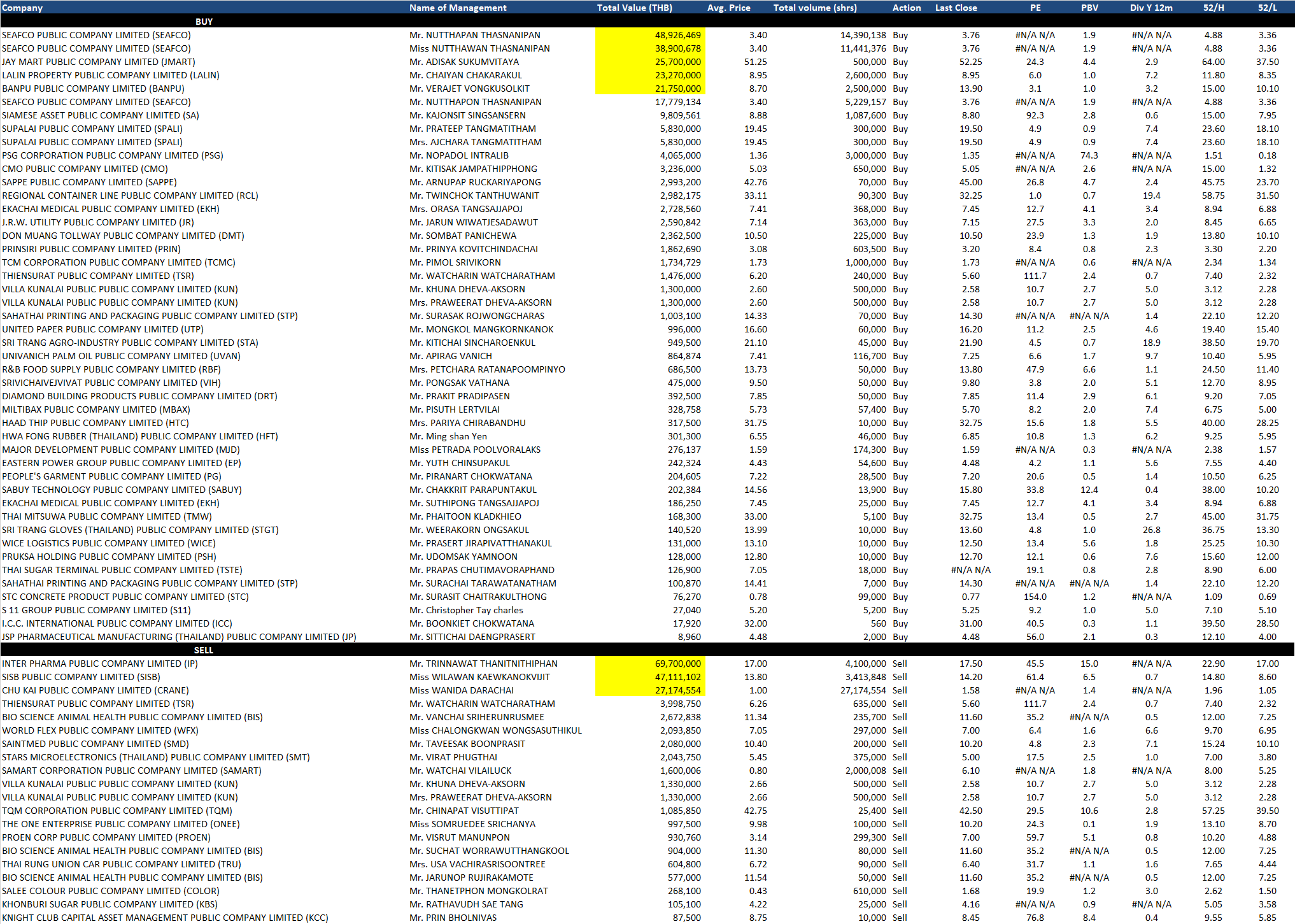
Task: Click the SELL section header row
Action: pyautogui.click(x=204, y=650)
